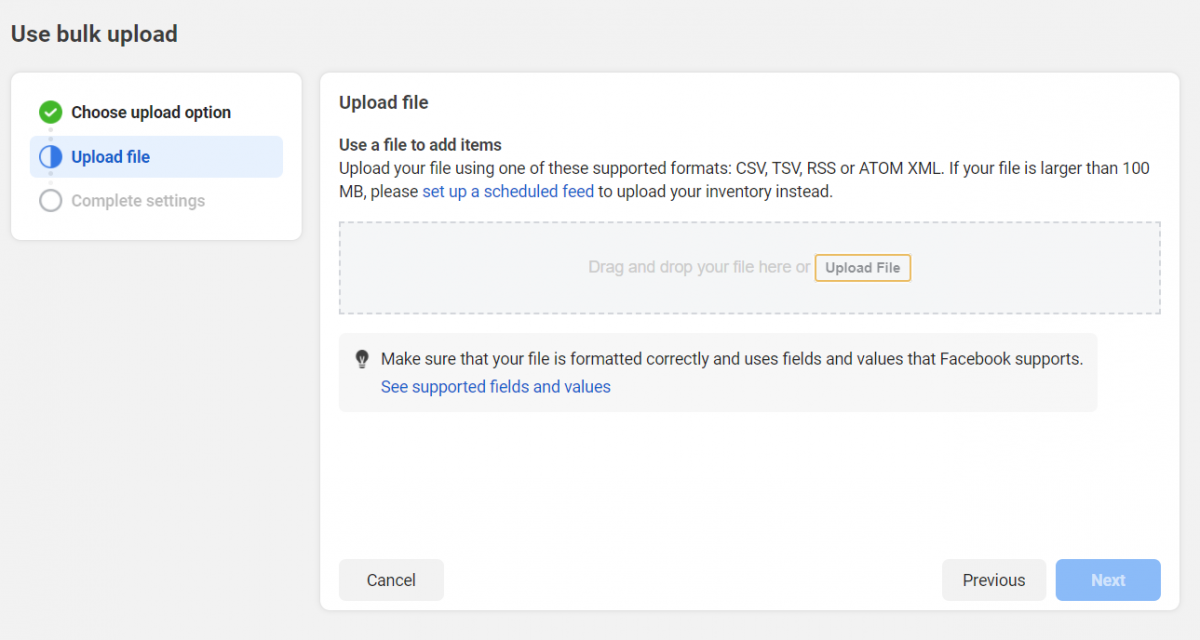1200x640 pixels.
Task: Proceed with the Next button
Action: tap(1107, 580)
